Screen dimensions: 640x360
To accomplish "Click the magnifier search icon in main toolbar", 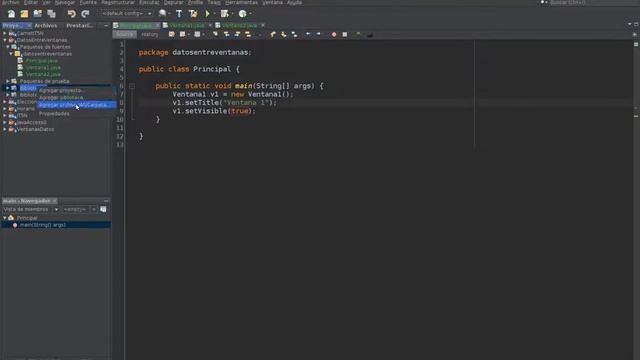I will point(162,13).
